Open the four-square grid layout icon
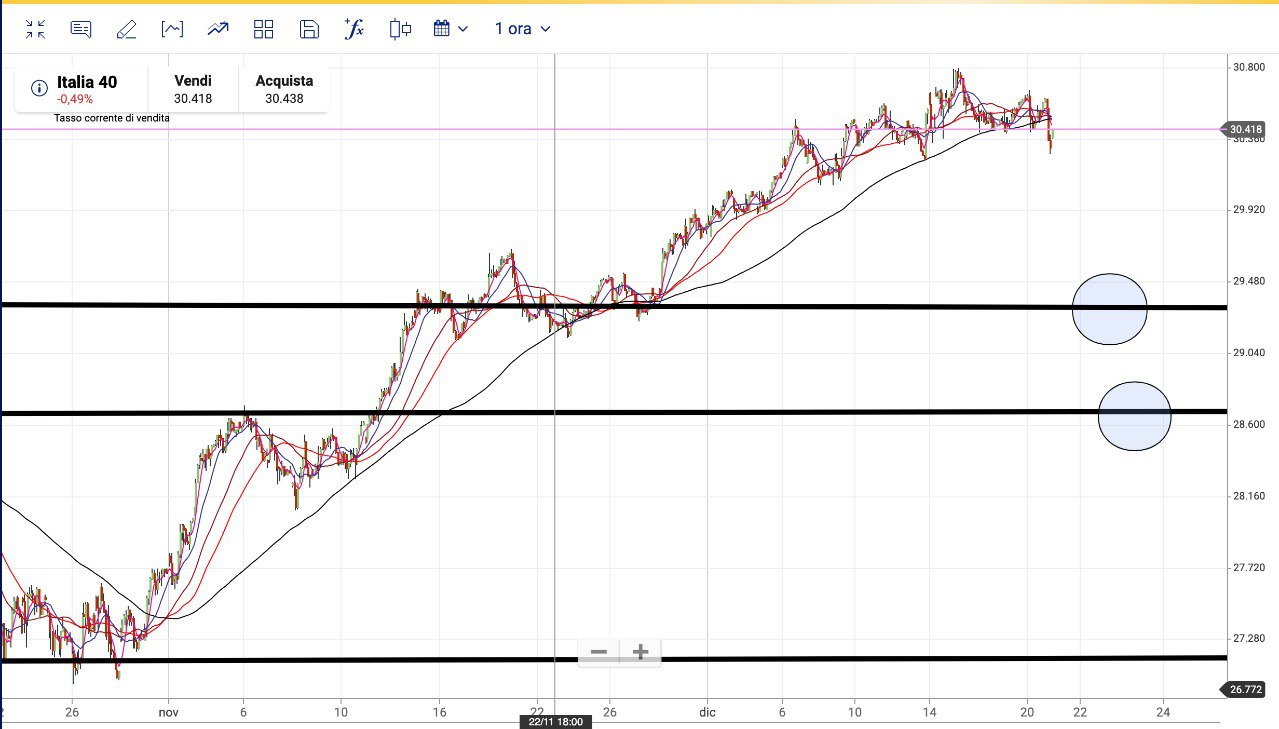 [x=264, y=29]
